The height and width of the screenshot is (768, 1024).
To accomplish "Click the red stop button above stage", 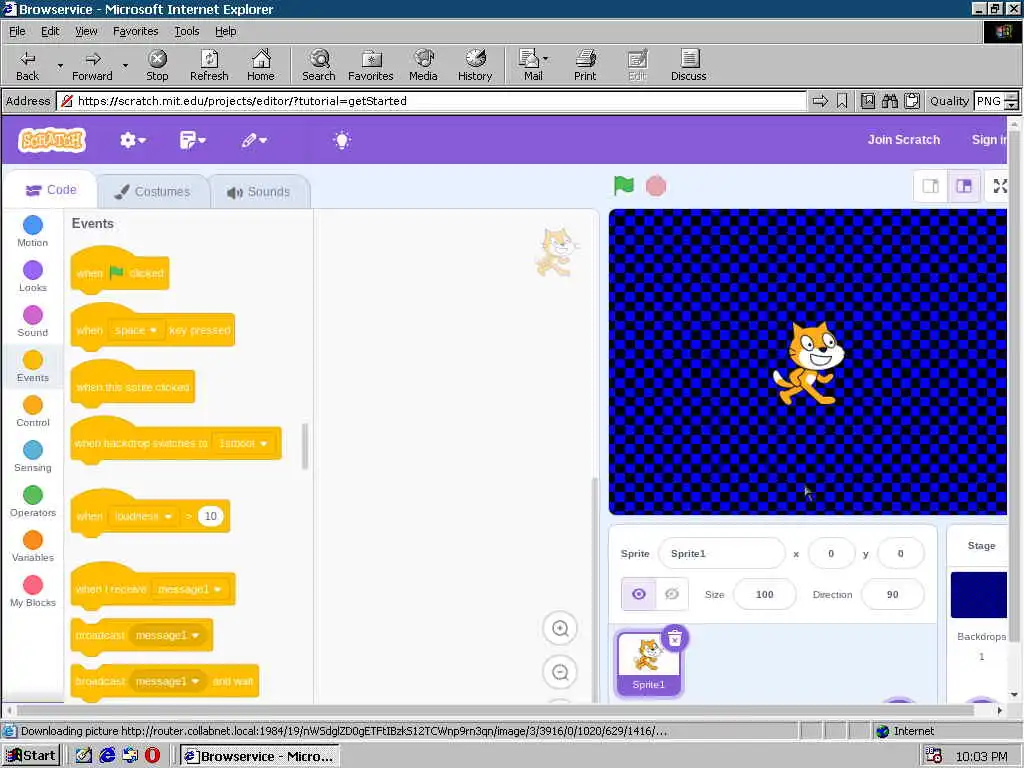I will (656, 186).
